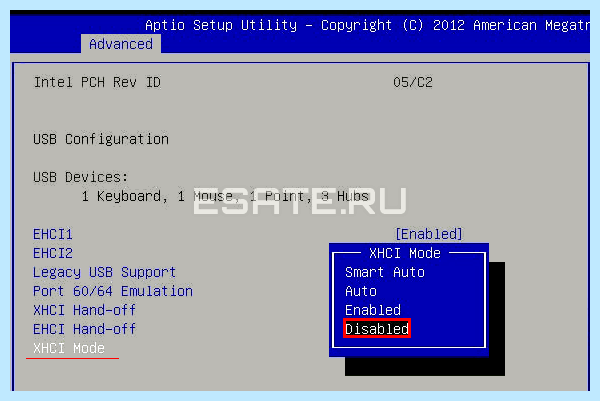Select the EHCI1 setting
This screenshot has height=401, width=600.
tap(53, 234)
